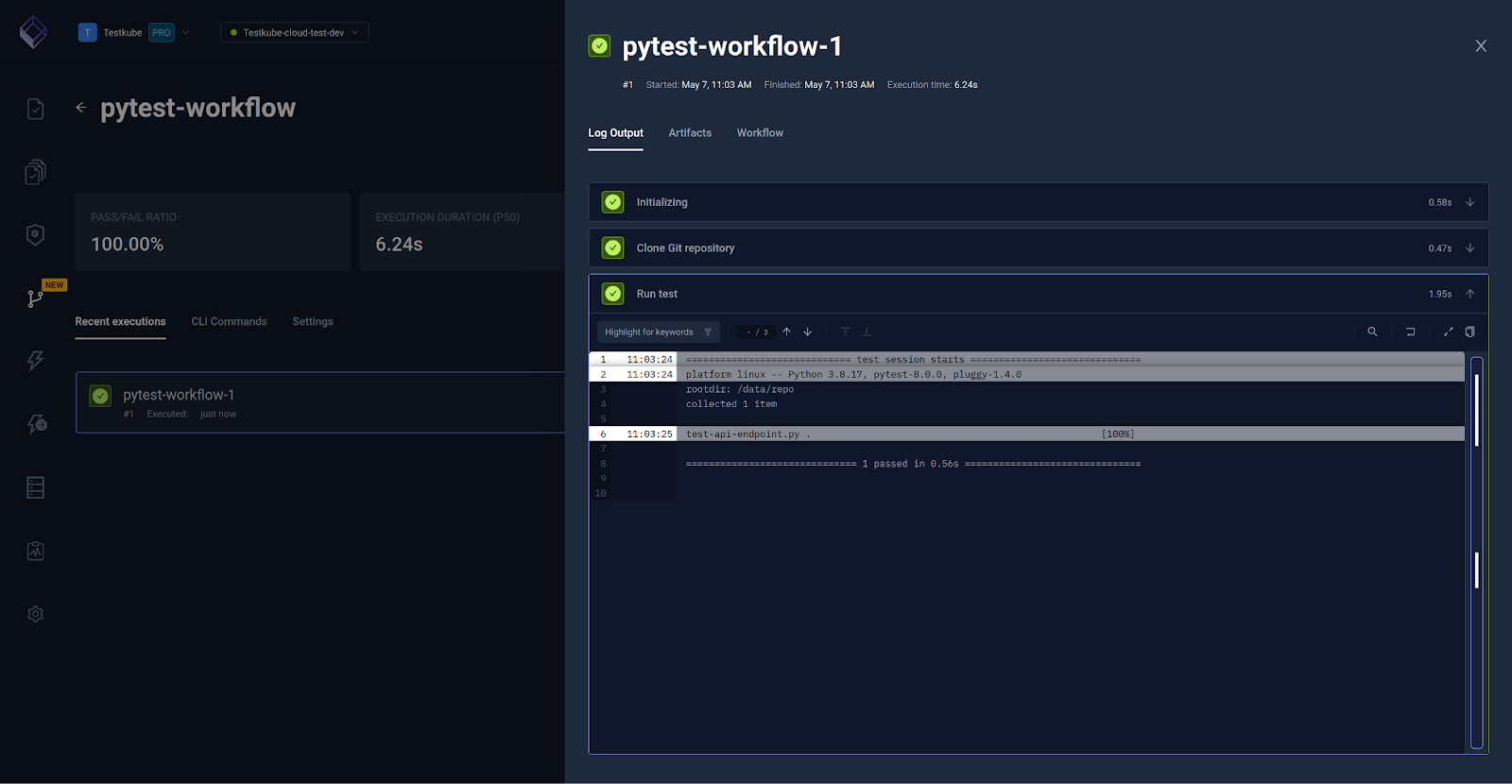Click the 'Finished: May 7, 11:03 AM' text
1512x784 pixels.
click(x=819, y=85)
